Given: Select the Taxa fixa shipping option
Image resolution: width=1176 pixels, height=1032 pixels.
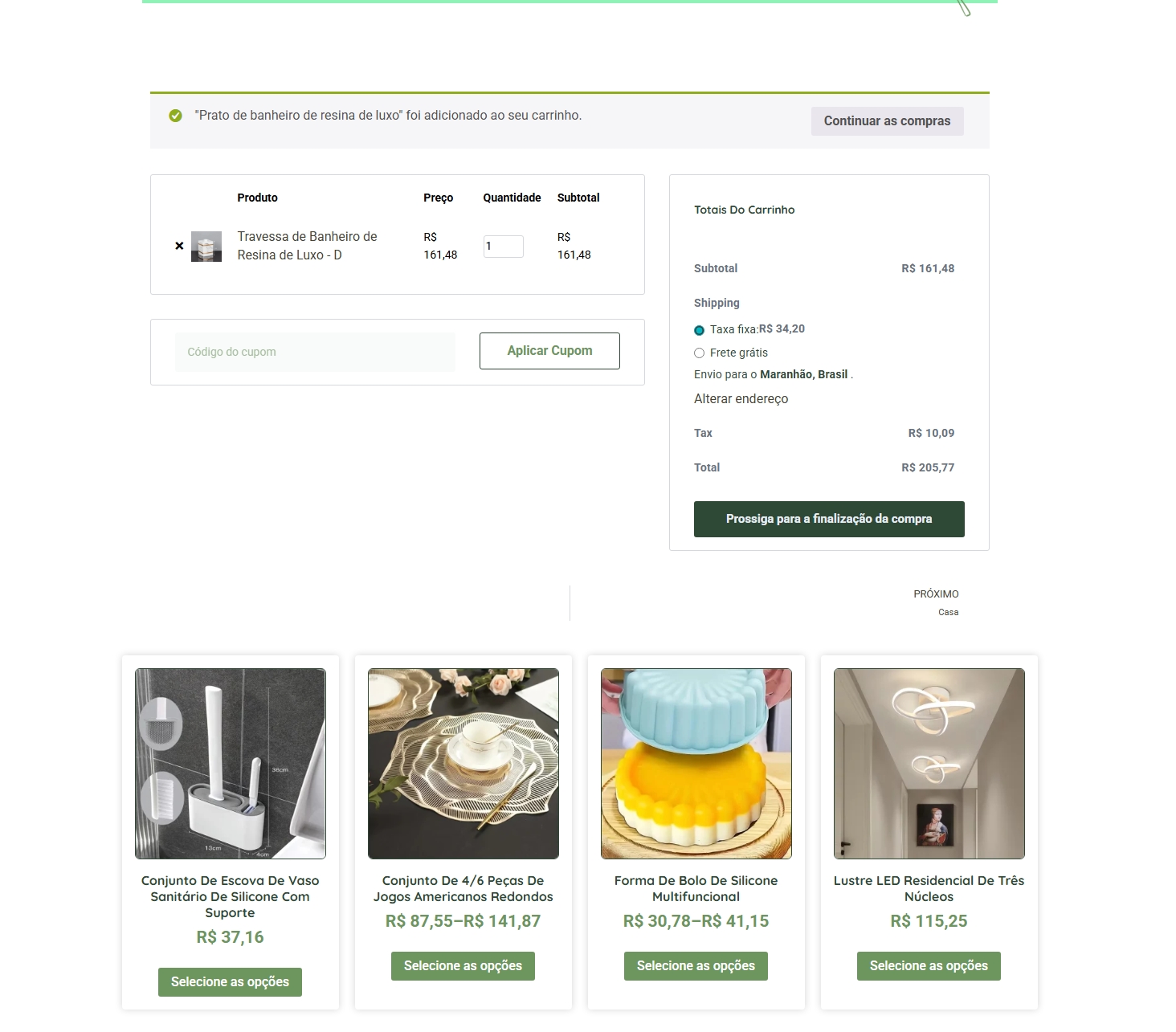Looking at the screenshot, I should (699, 330).
